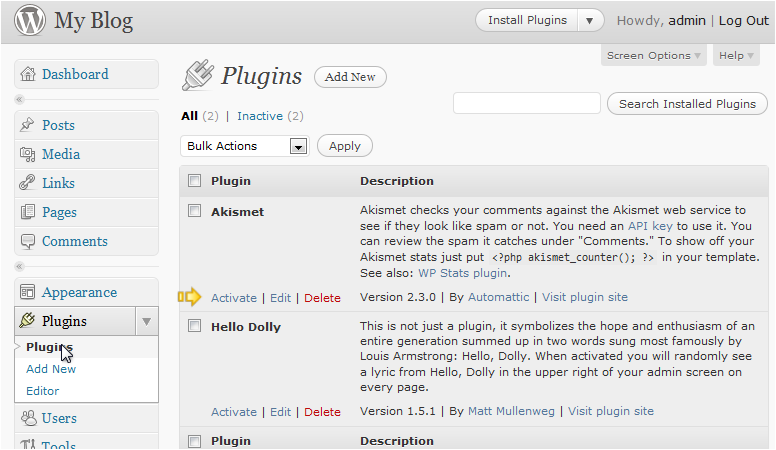Click the Media icon in sidebar
This screenshot has width=776, height=450.
tap(27, 154)
